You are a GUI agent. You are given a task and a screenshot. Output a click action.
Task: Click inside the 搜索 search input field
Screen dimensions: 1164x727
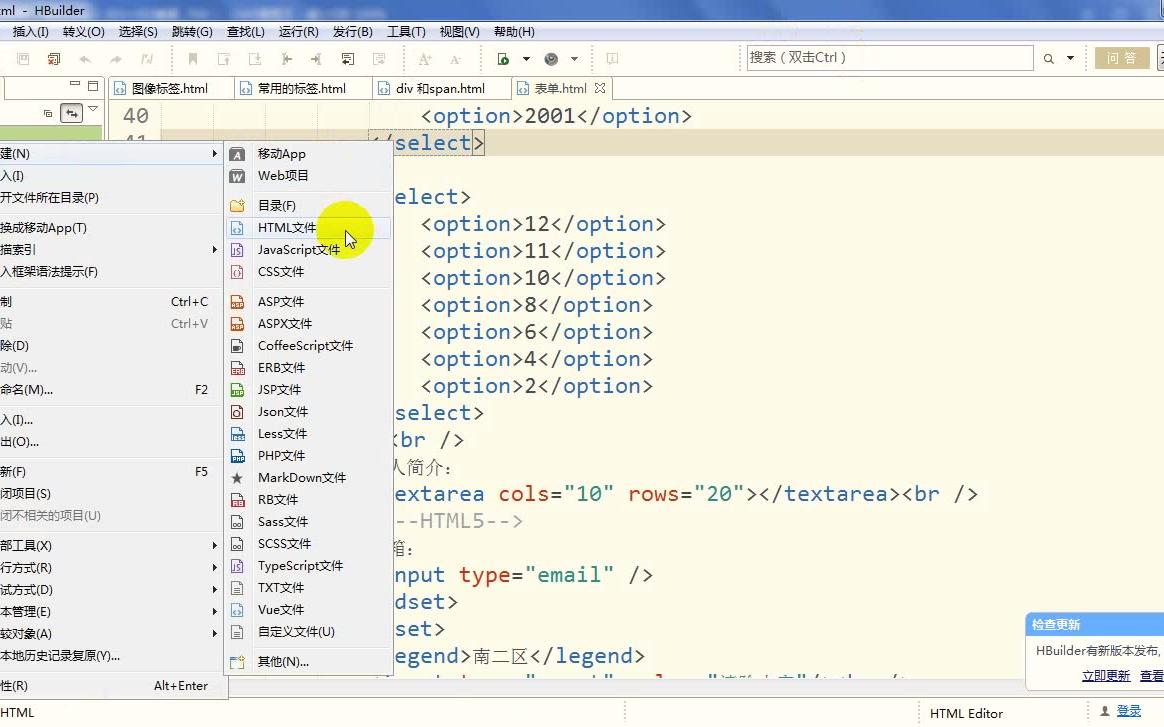pos(890,58)
